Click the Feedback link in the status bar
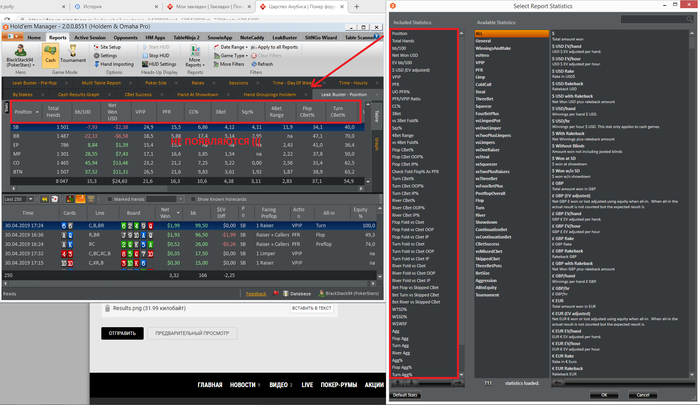Image resolution: width=700 pixels, height=405 pixels. click(256, 294)
